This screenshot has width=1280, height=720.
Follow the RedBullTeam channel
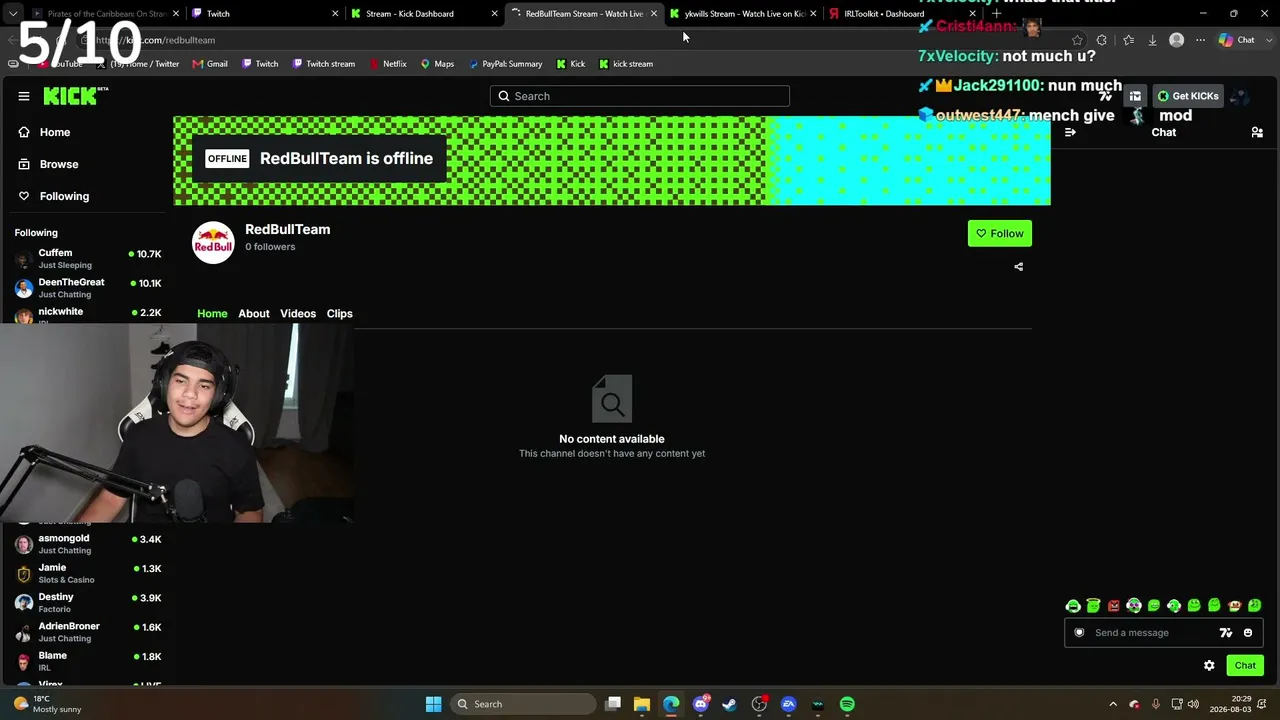tap(1000, 234)
